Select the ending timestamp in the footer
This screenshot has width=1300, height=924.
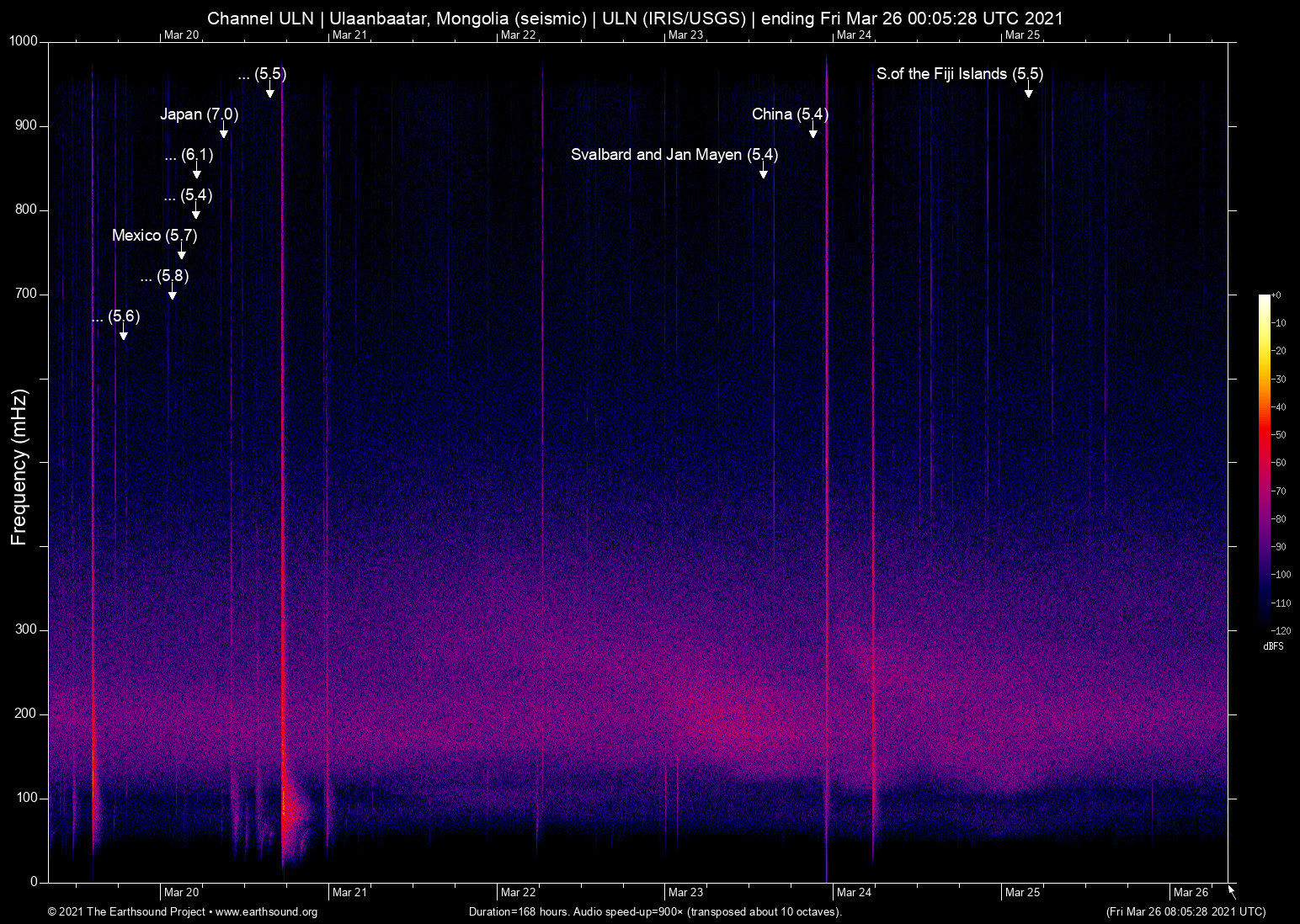pos(1187,912)
